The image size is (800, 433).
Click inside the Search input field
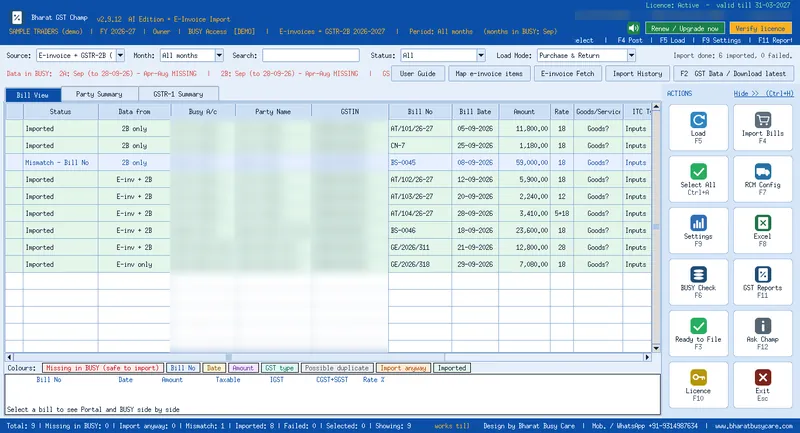(311, 55)
